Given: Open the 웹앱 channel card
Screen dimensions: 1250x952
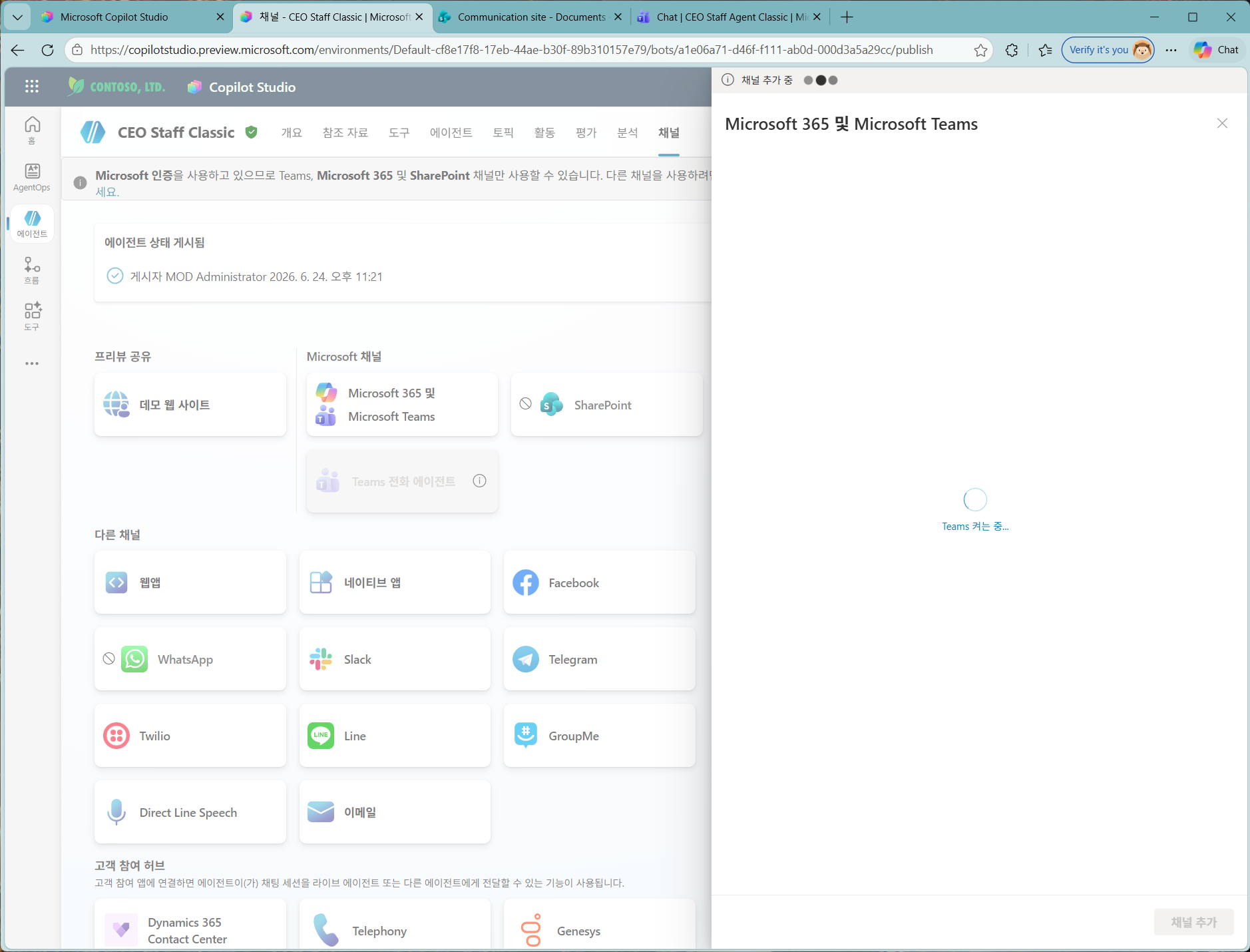Looking at the screenshot, I should point(190,583).
